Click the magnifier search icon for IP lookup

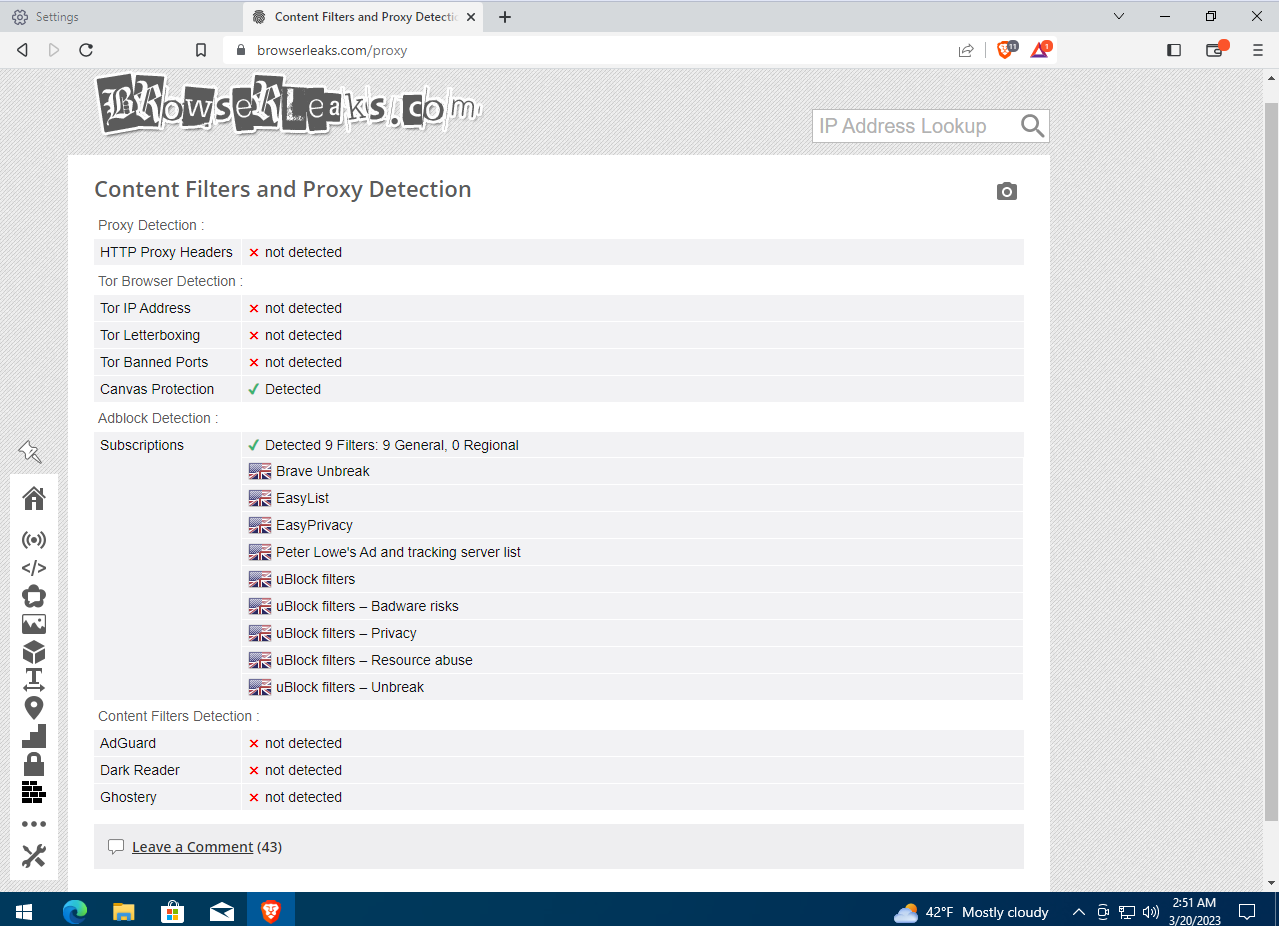coord(1032,126)
